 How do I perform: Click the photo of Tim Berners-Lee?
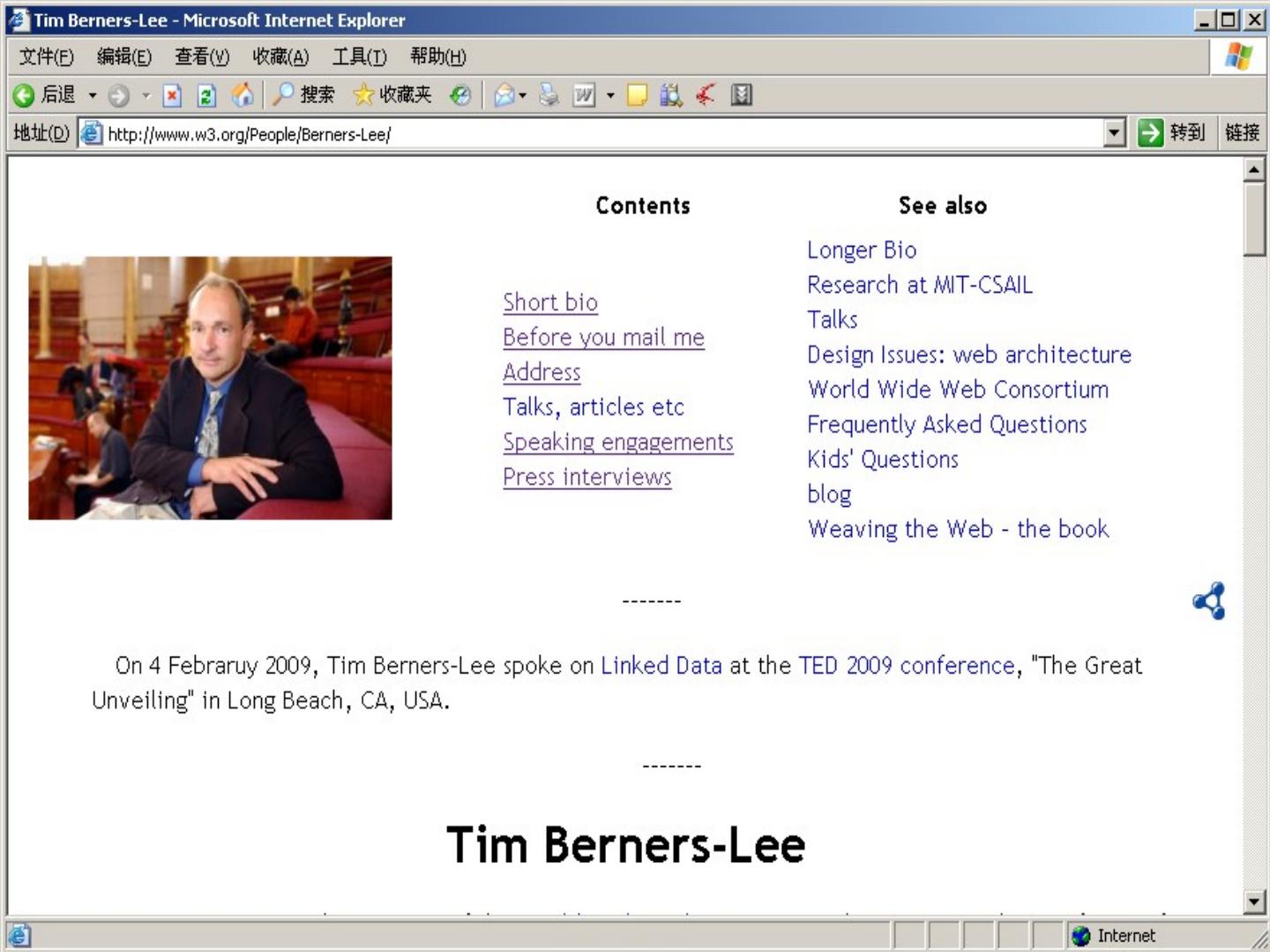click(x=210, y=388)
